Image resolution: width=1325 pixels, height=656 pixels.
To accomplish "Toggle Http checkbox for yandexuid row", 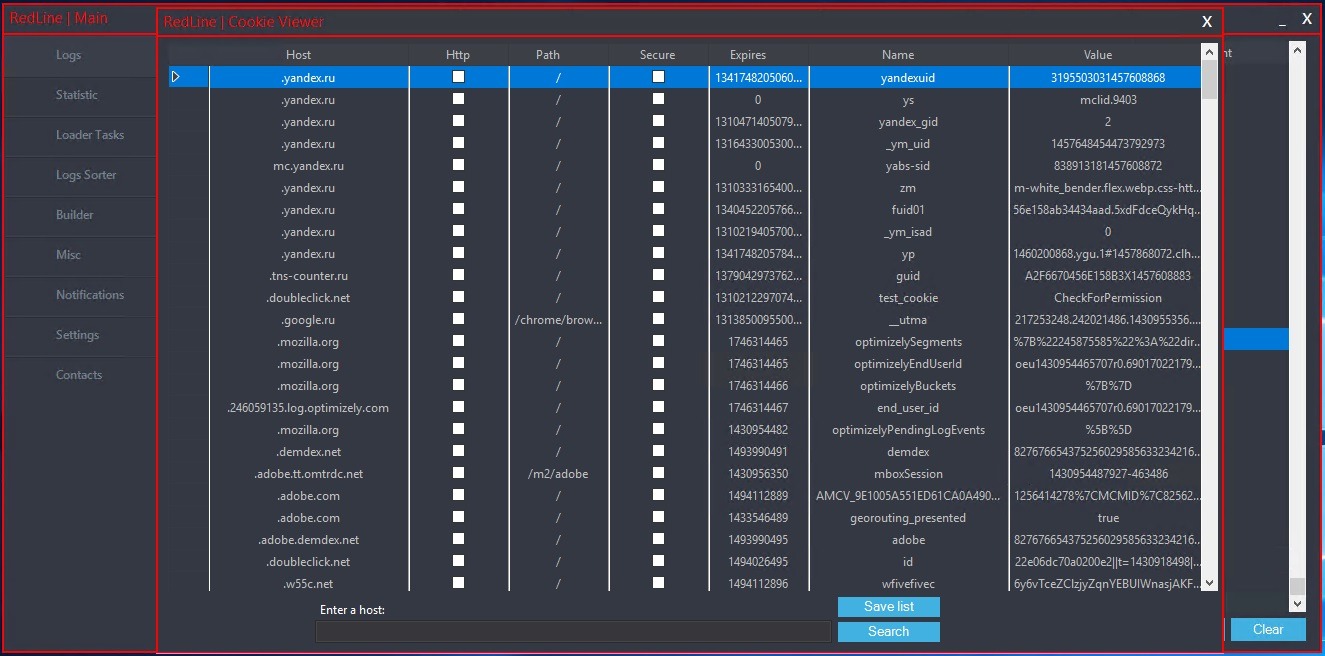I will [x=458, y=77].
